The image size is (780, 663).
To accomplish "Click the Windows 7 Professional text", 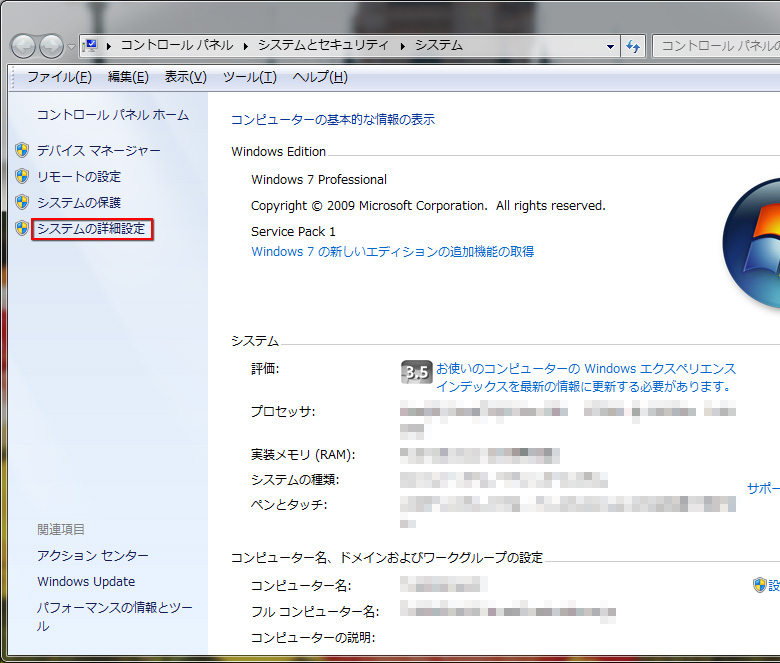I will pos(319,180).
